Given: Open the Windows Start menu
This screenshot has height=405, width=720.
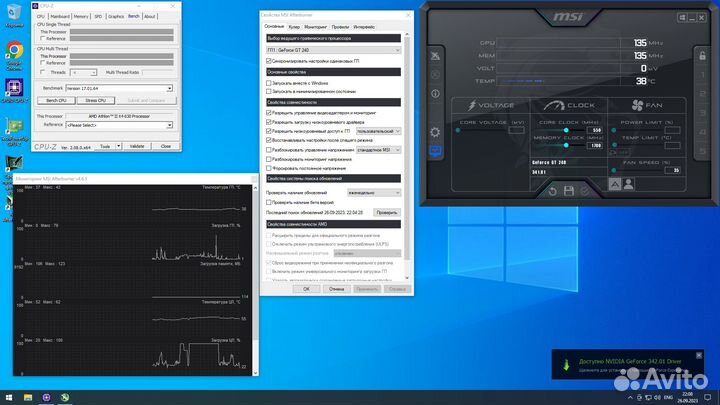Looking at the screenshot, I should 9,397.
